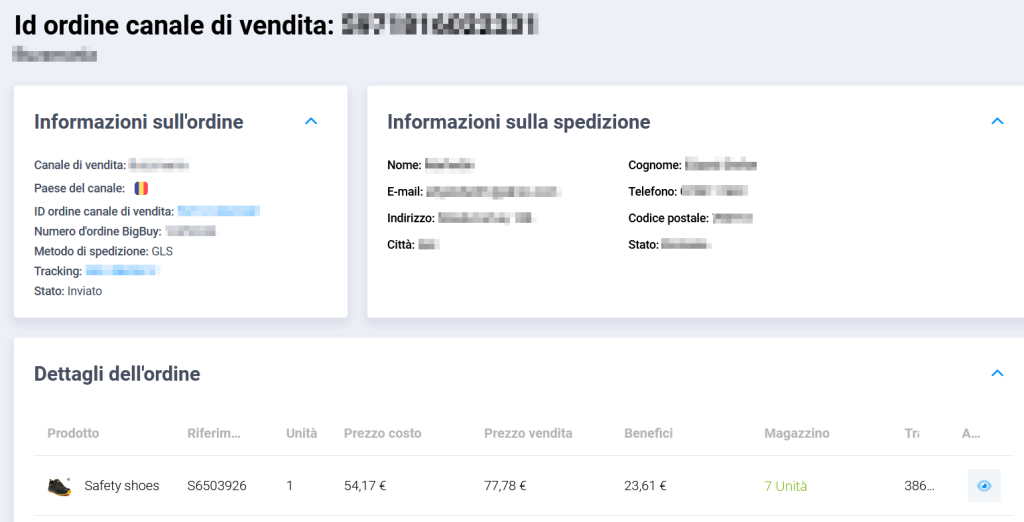The width and height of the screenshot is (1024, 522).
Task: Collapse the Informazioni sulla spedizione panel
Action: 996,121
